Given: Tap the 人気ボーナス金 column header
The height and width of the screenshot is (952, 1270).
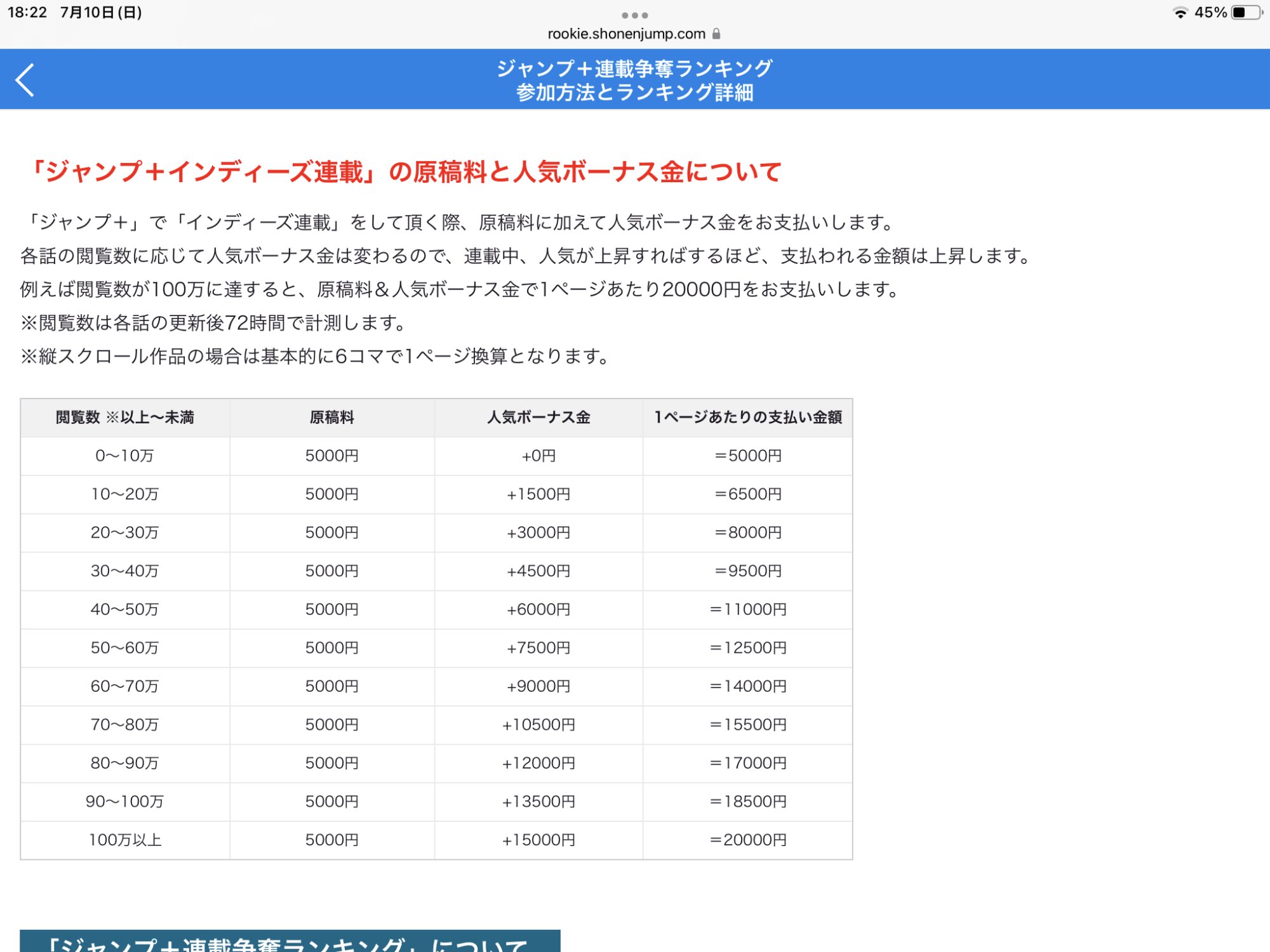Looking at the screenshot, I should [x=538, y=418].
